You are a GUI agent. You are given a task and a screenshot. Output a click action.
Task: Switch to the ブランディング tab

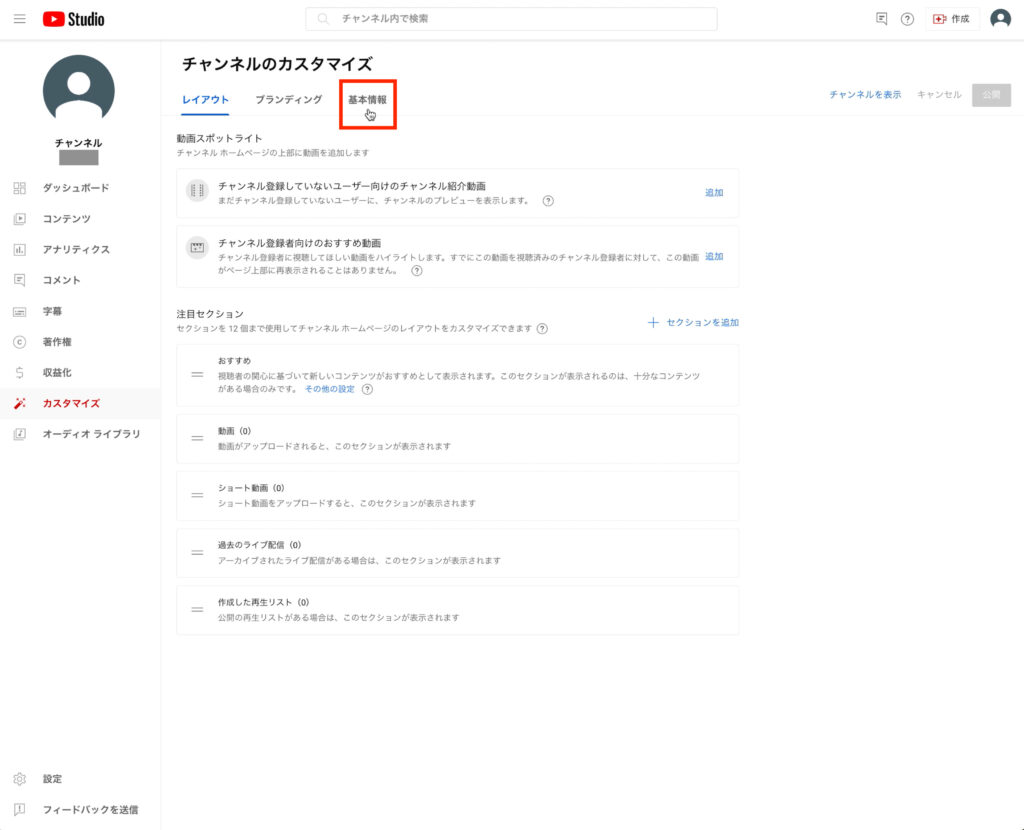point(288,100)
